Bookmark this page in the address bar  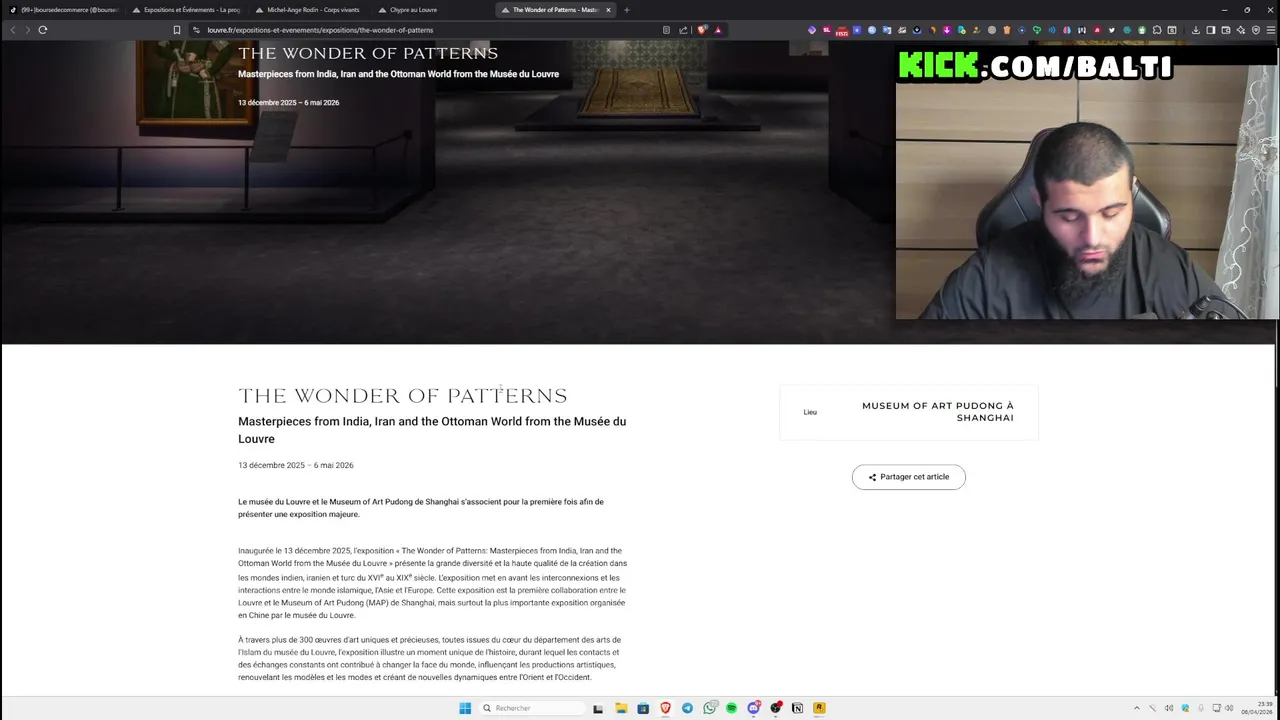click(177, 30)
